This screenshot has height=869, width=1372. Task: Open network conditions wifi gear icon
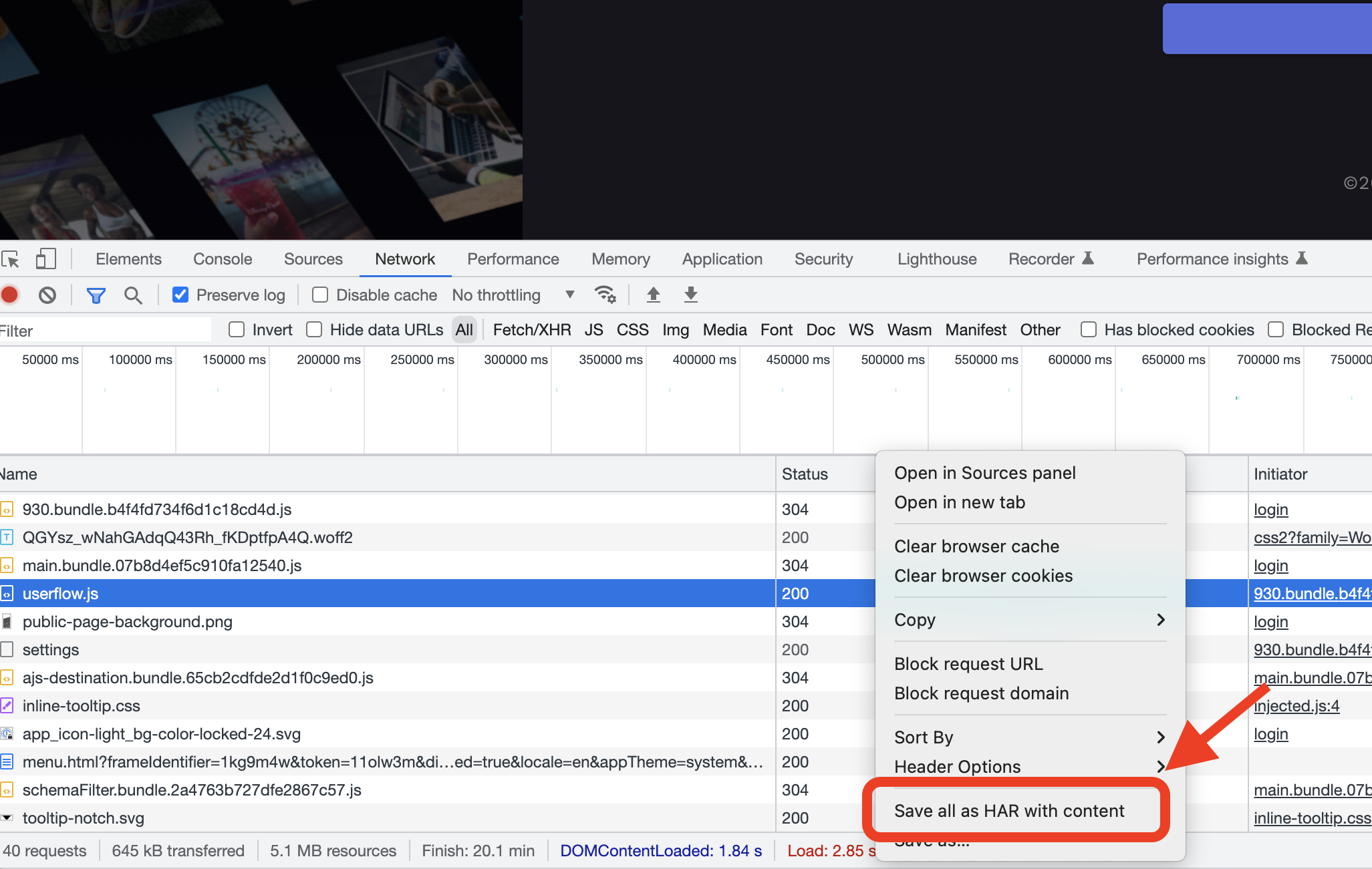(605, 295)
